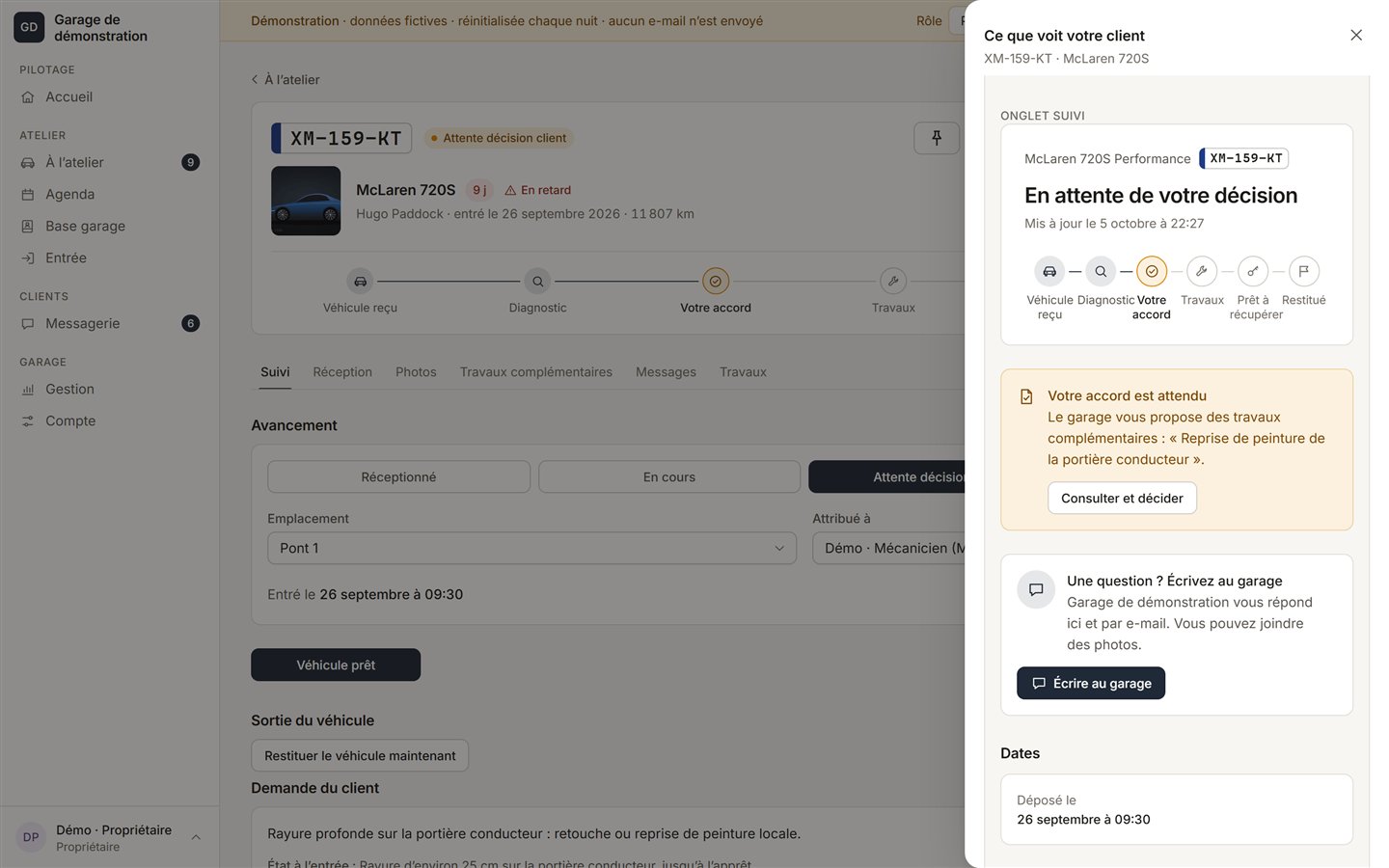1389x868 pixels.
Task: Click the En retard warning indicator
Action: 538,190
